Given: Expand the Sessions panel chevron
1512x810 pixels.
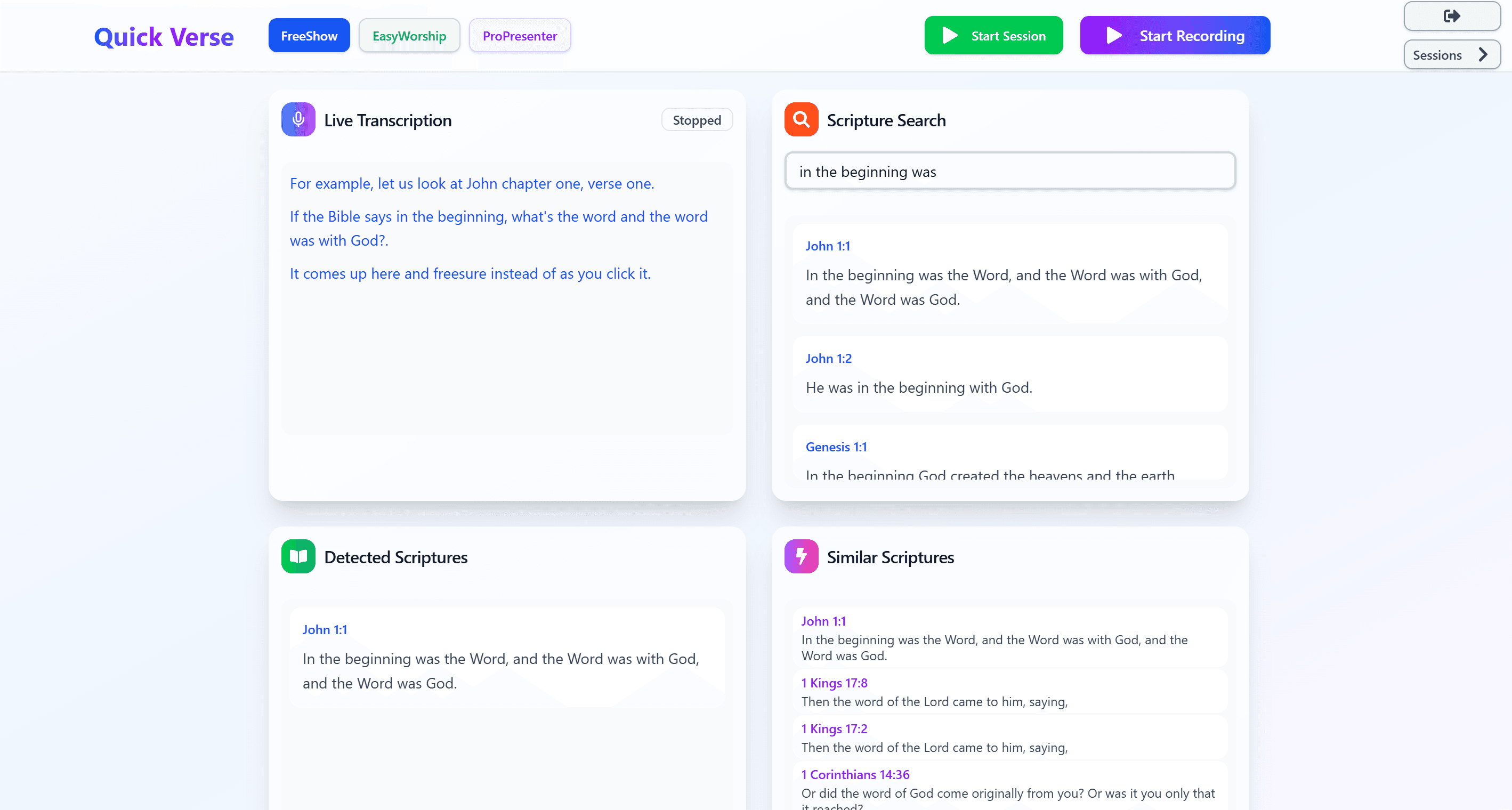Looking at the screenshot, I should click(1483, 55).
